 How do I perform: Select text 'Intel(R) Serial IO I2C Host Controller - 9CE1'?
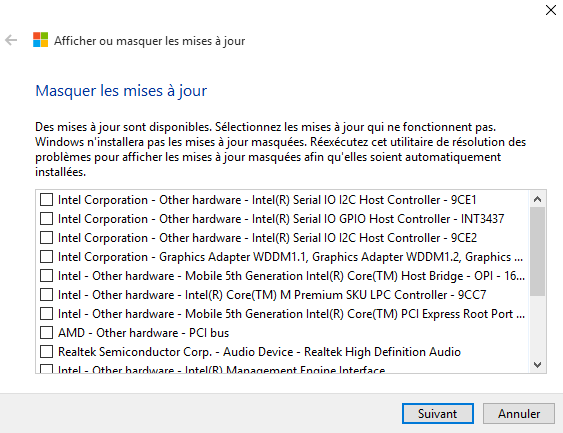coord(364,200)
